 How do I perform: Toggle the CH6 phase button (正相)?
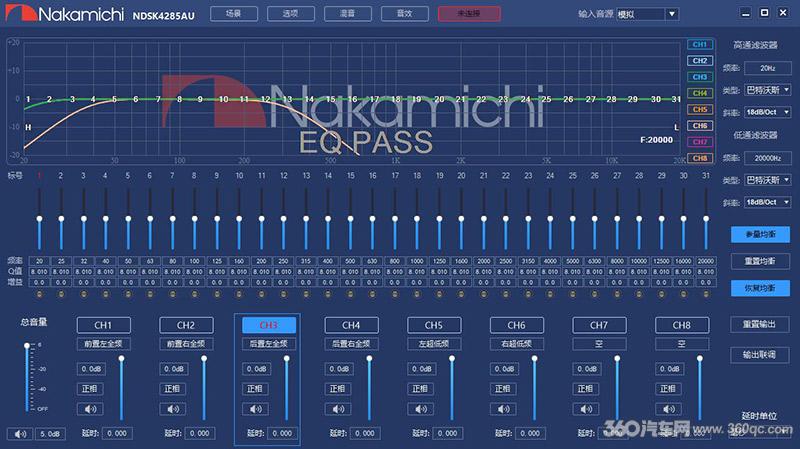[504, 389]
